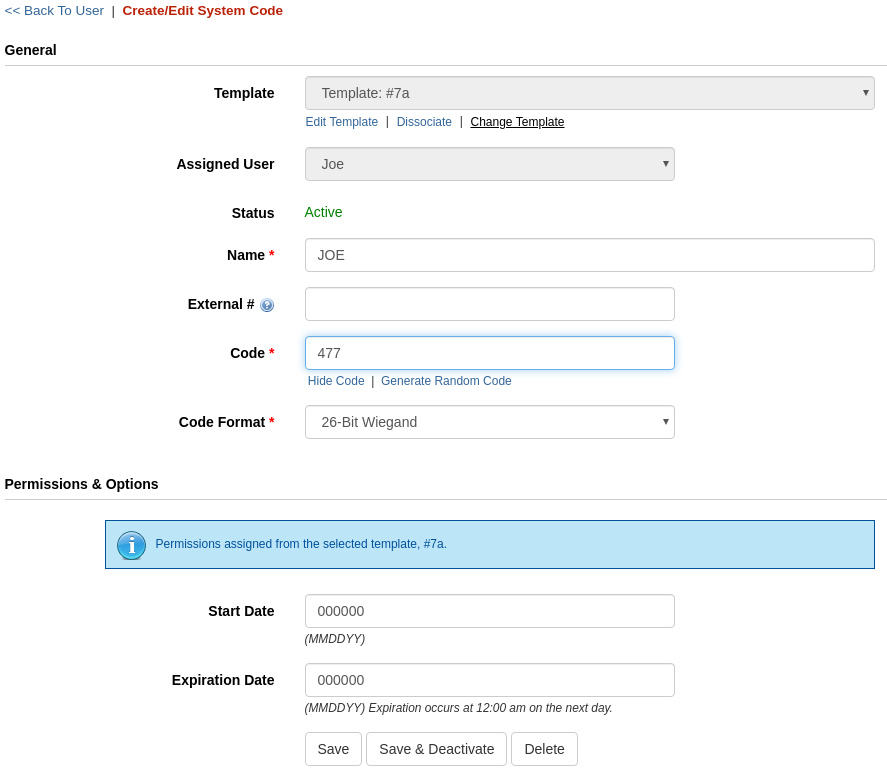Go back via Back To User link
The height and width of the screenshot is (776, 887).
click(54, 11)
